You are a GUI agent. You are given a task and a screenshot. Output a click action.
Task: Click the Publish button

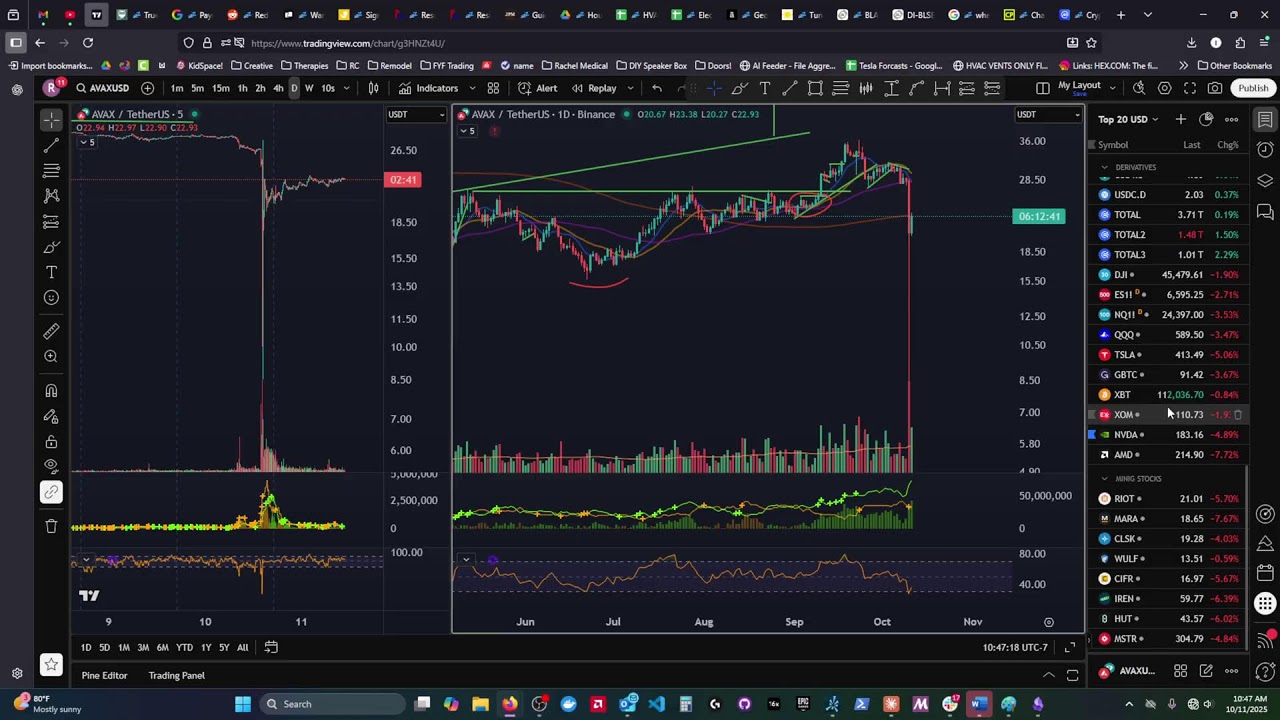click(1253, 88)
